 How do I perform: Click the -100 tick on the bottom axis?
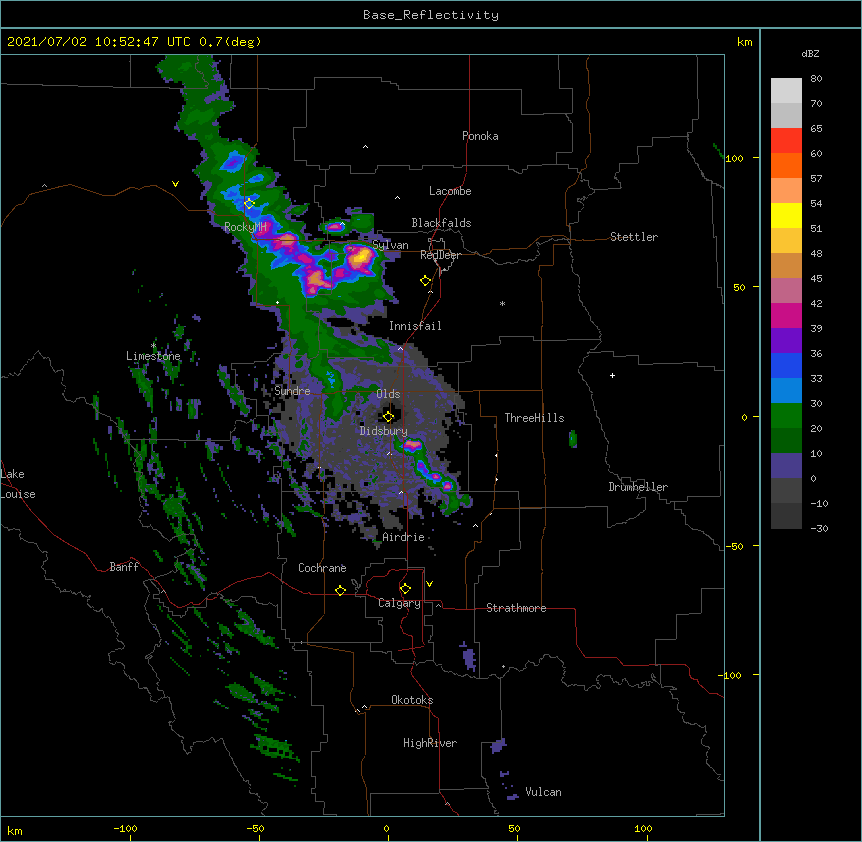click(x=125, y=828)
